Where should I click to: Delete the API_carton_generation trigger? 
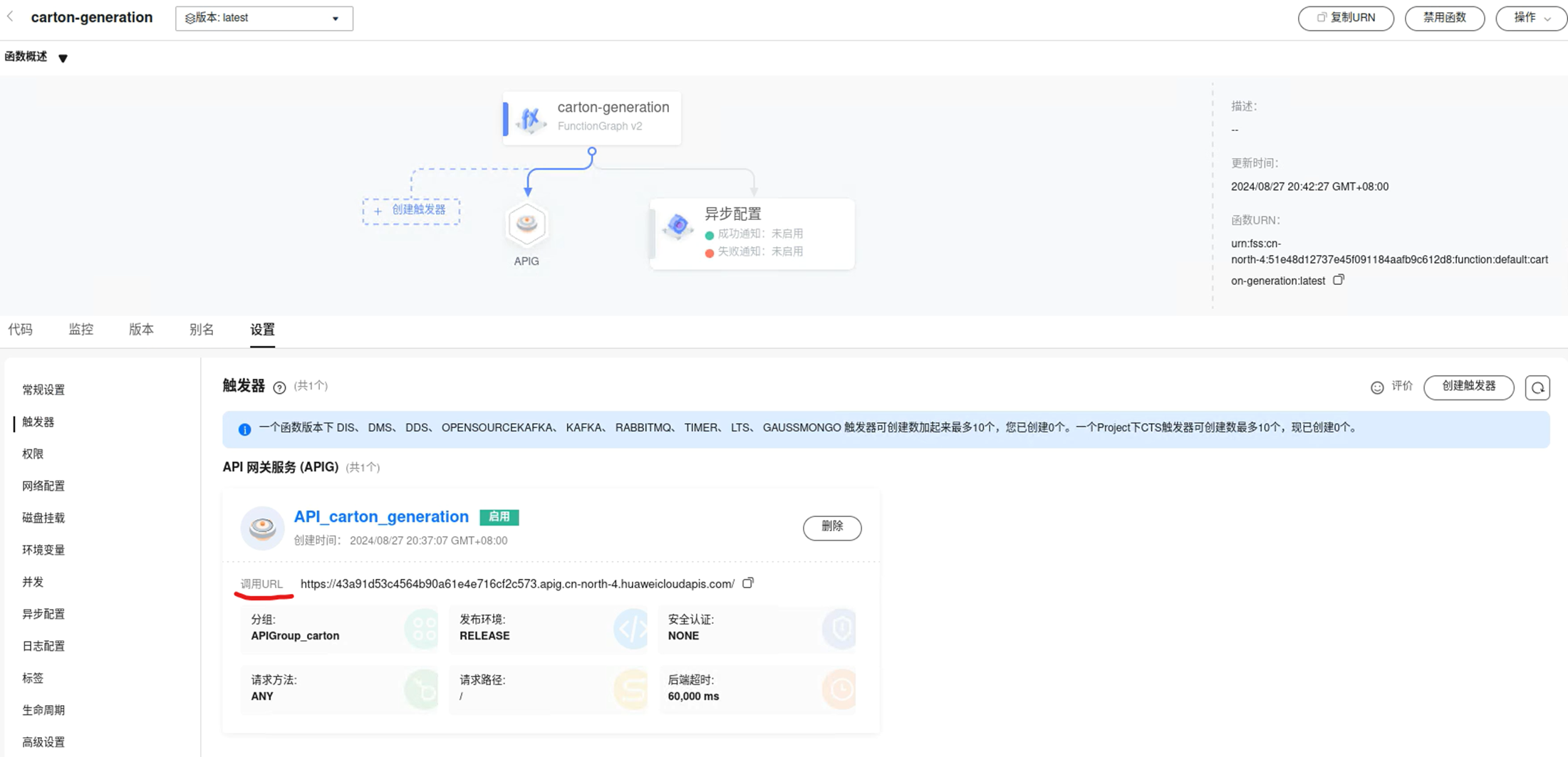click(x=832, y=527)
